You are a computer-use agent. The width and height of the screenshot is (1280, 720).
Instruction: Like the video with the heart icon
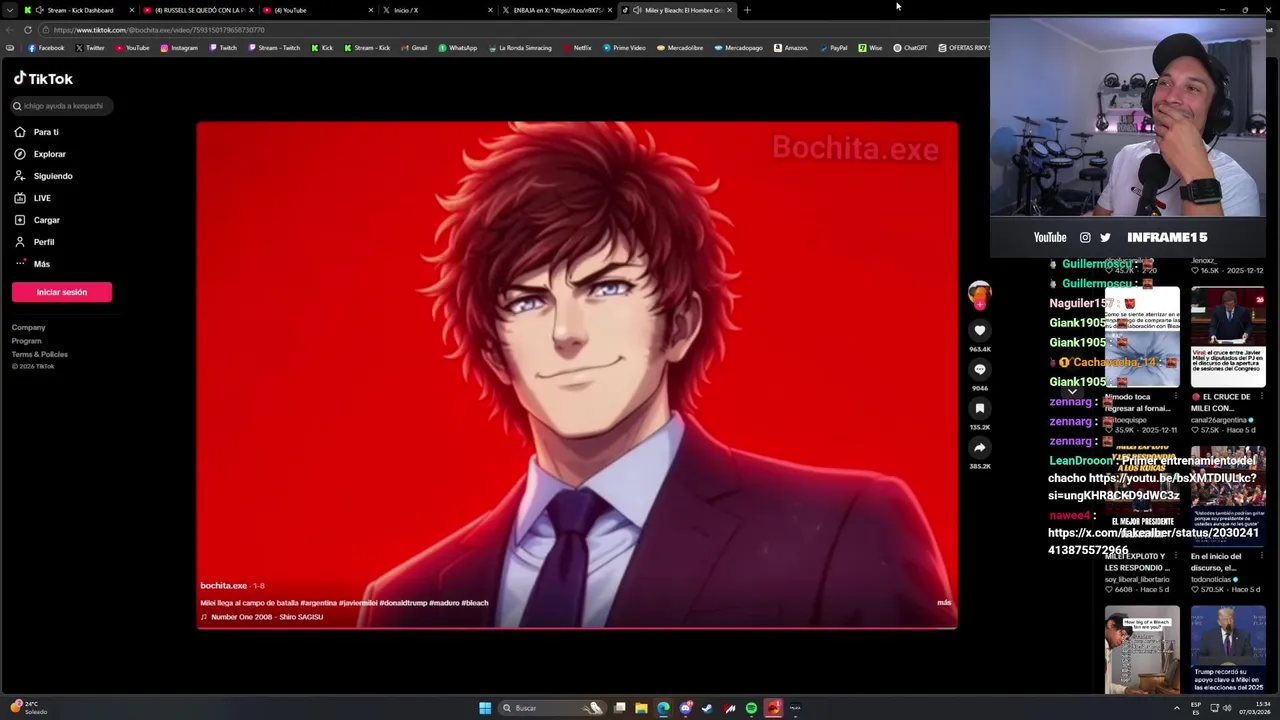980,330
